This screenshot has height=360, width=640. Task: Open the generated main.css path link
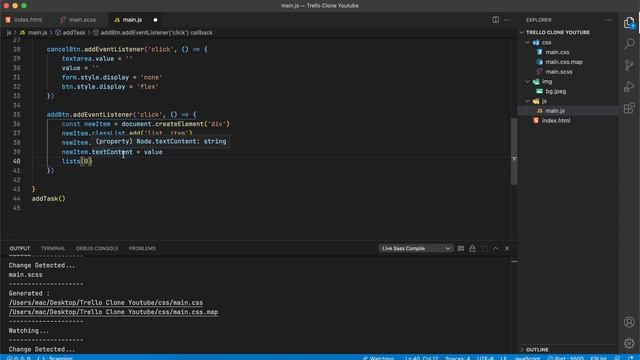click(x=106, y=302)
